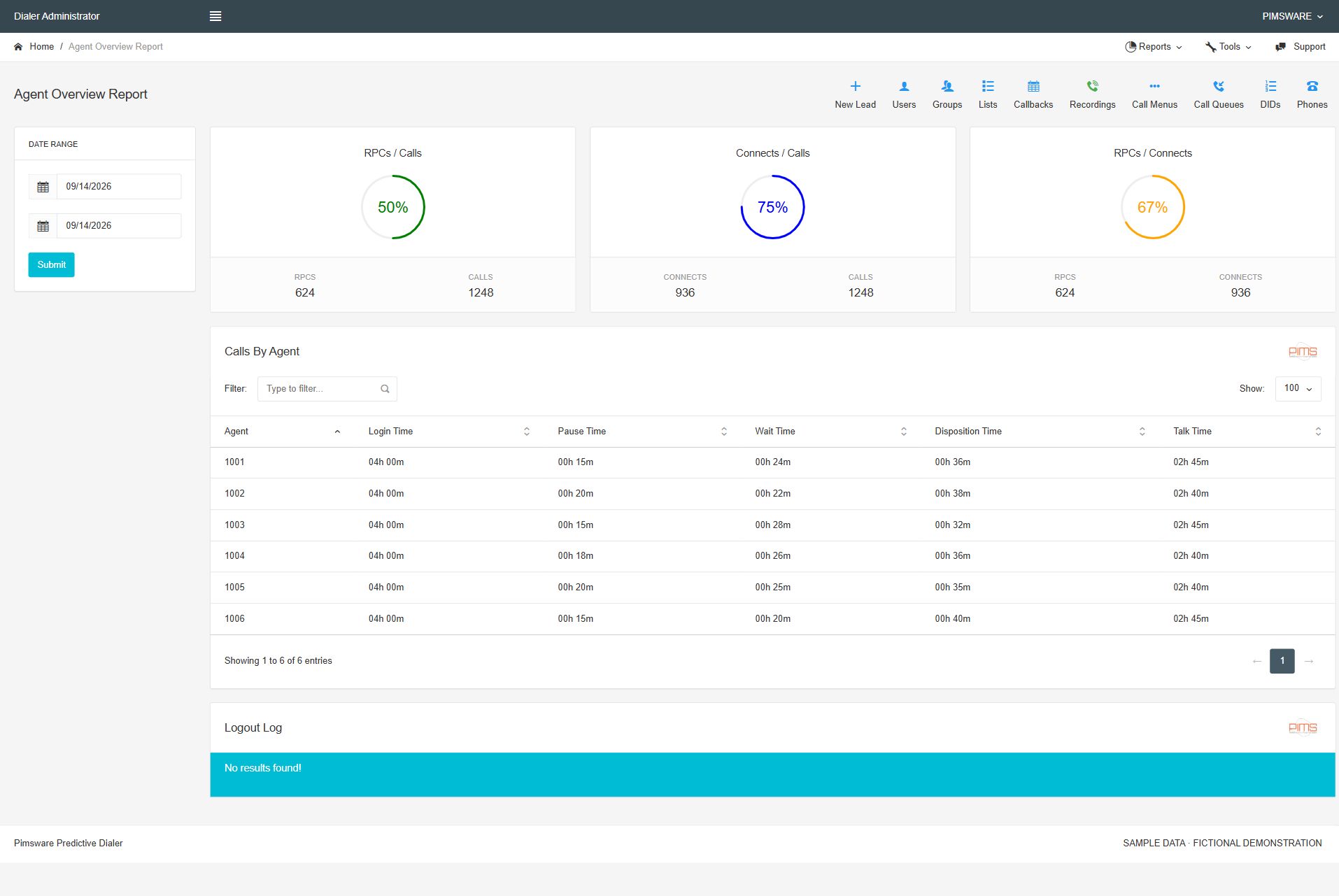The image size is (1339, 896).
Task: Click pause time 00h 18m cell
Action: (575, 556)
